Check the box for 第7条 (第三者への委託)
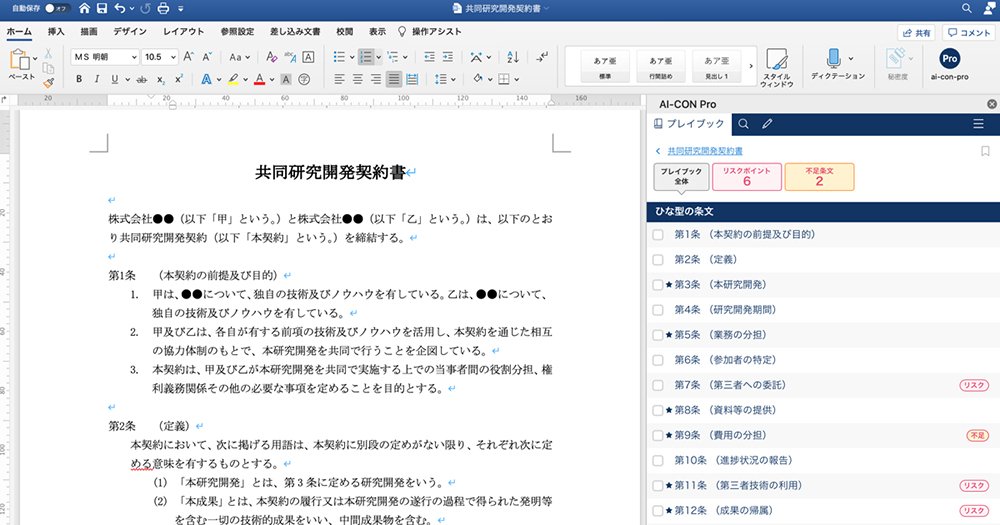This screenshot has width=1000, height=525. point(658,385)
